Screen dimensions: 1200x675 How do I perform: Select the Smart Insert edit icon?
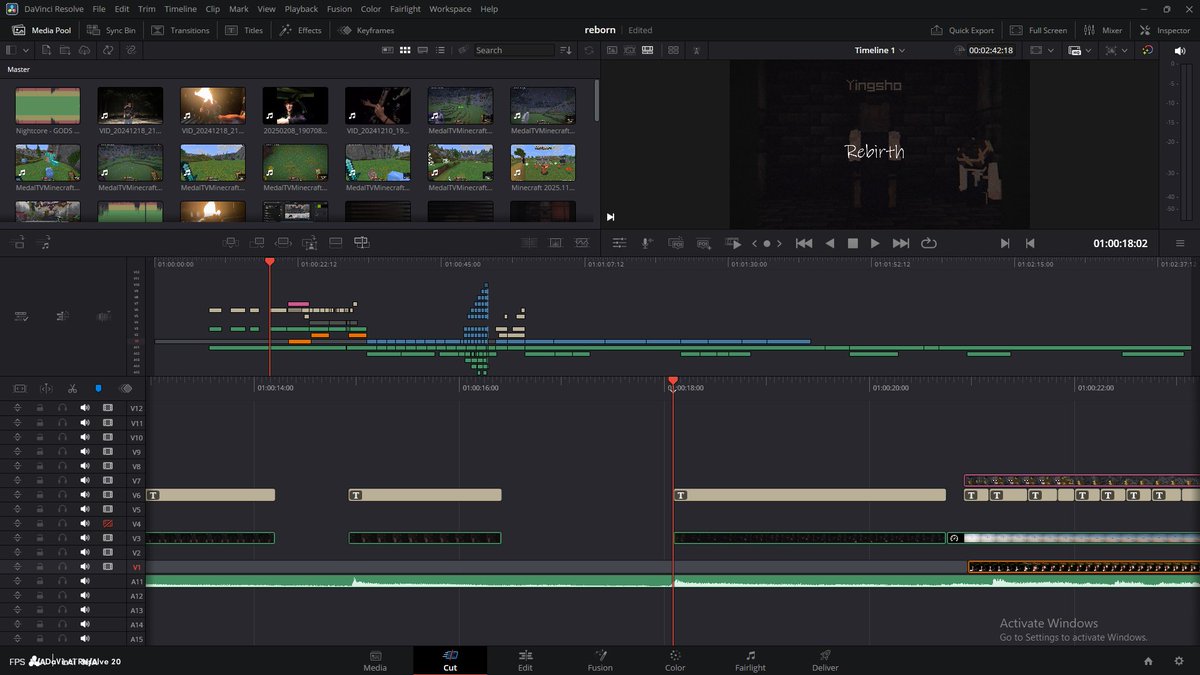coord(230,243)
